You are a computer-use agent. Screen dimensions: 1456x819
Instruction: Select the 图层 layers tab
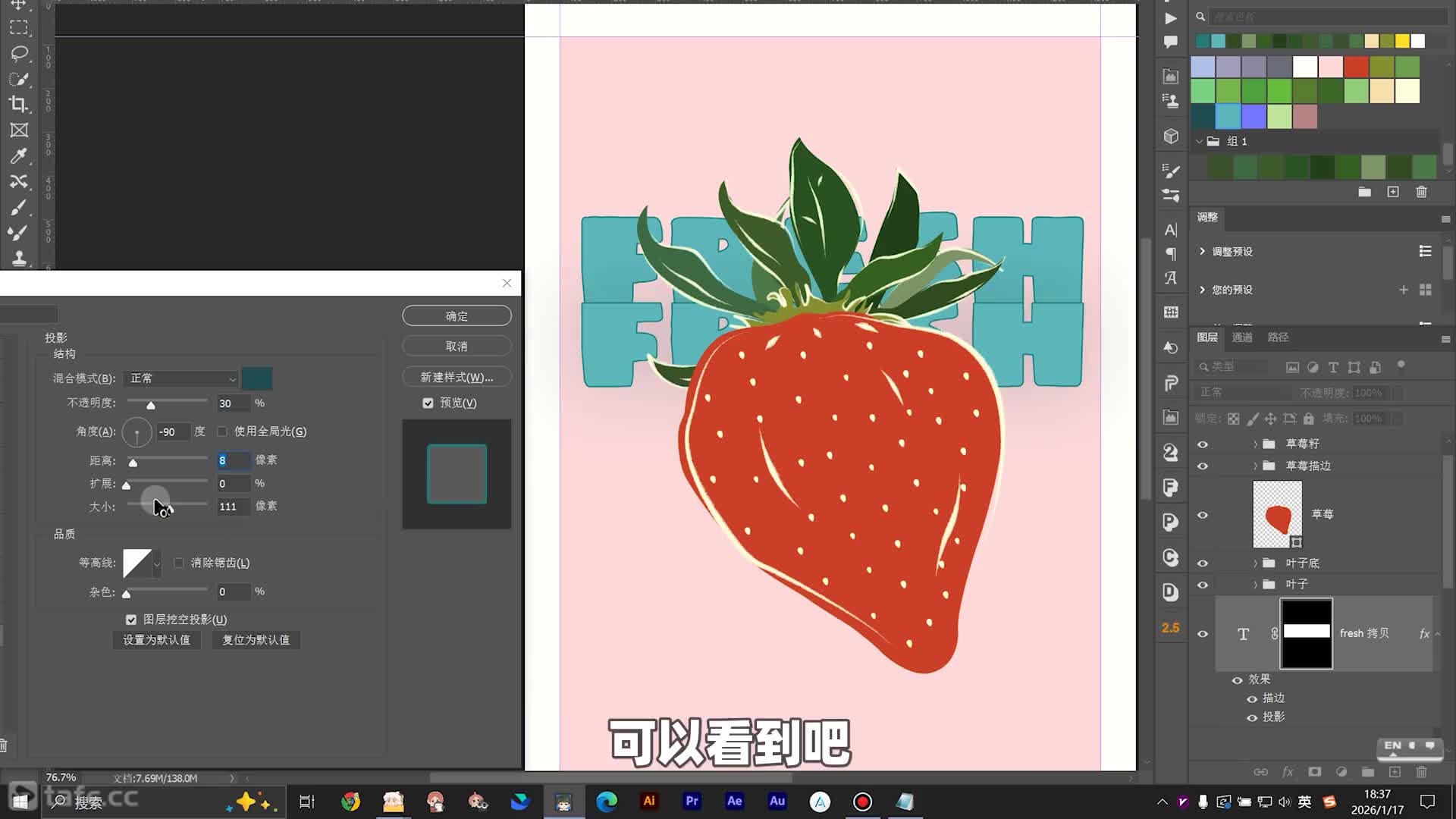(1207, 337)
